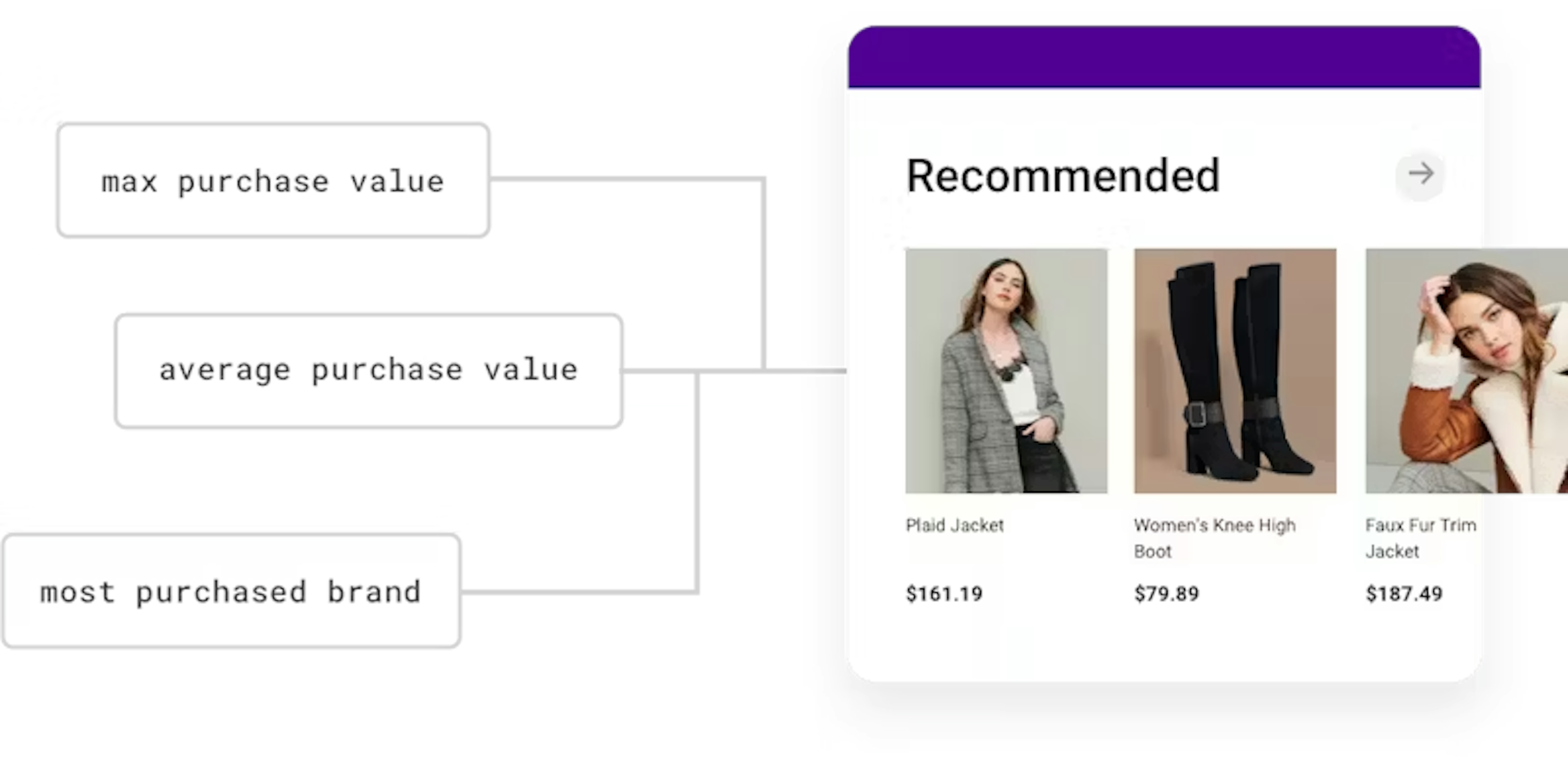Select the most purchased brand box
This screenshot has width=1568, height=760.
click(x=231, y=591)
